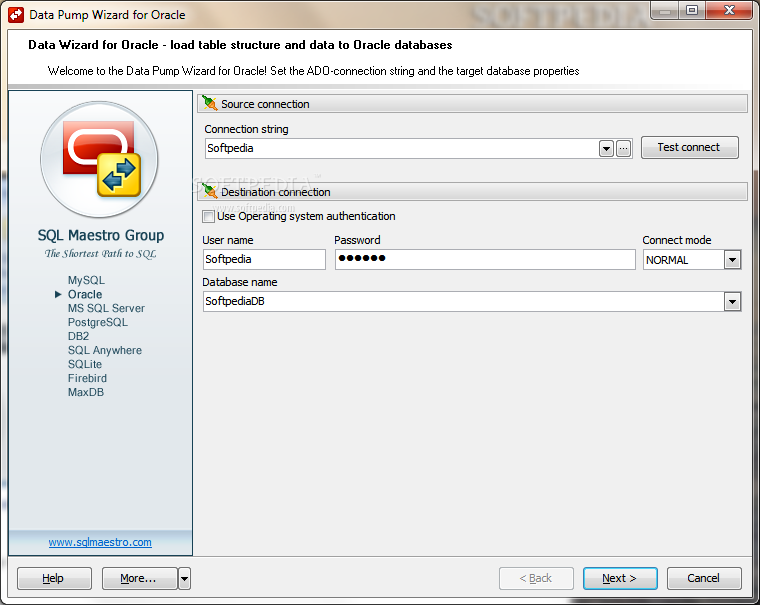This screenshot has width=760, height=605.
Task: Click the Cancel button
Action: click(x=704, y=578)
